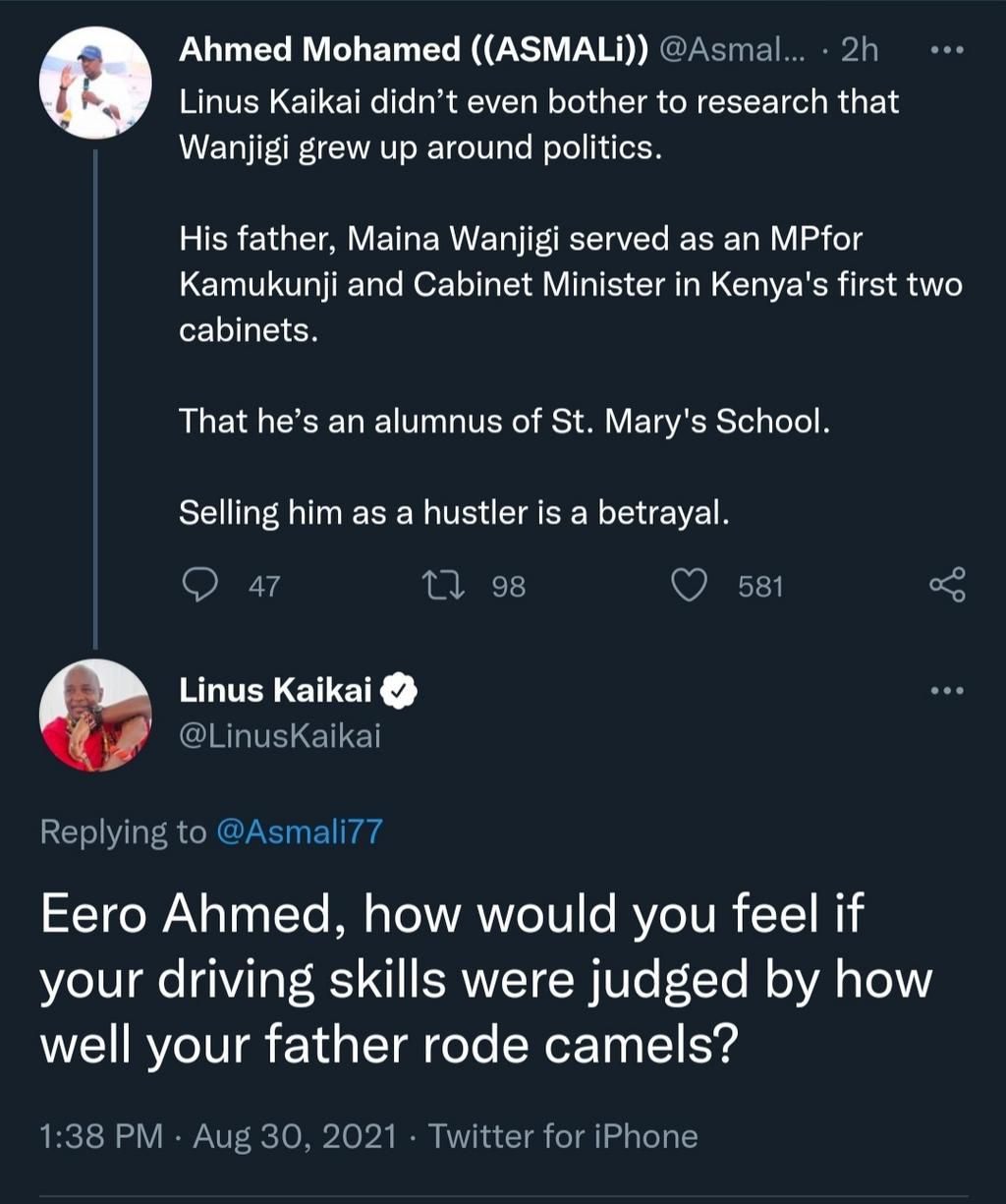Screen dimensions: 1006x1204
Task: Click the @Asmali77 mention link
Action: pos(297,832)
